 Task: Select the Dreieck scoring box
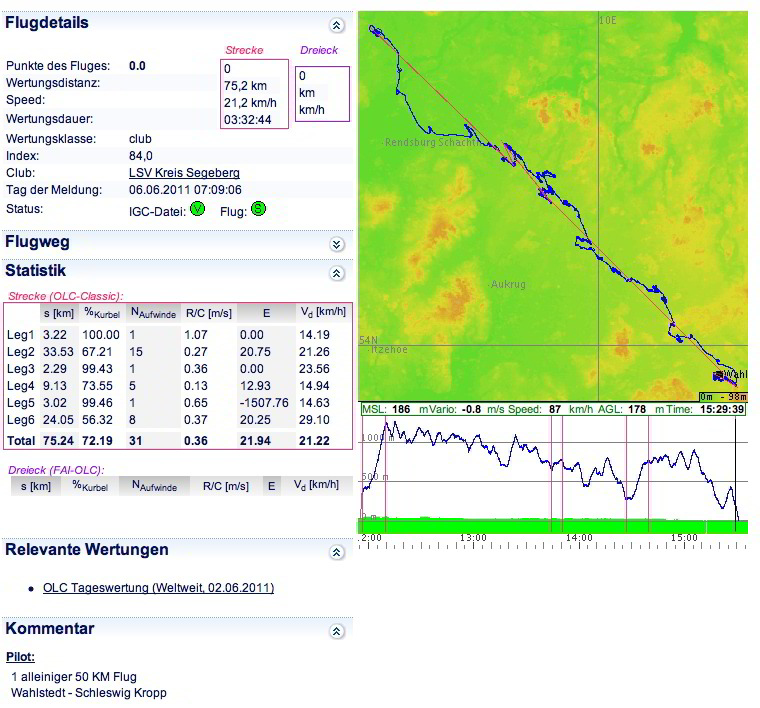(x=322, y=94)
